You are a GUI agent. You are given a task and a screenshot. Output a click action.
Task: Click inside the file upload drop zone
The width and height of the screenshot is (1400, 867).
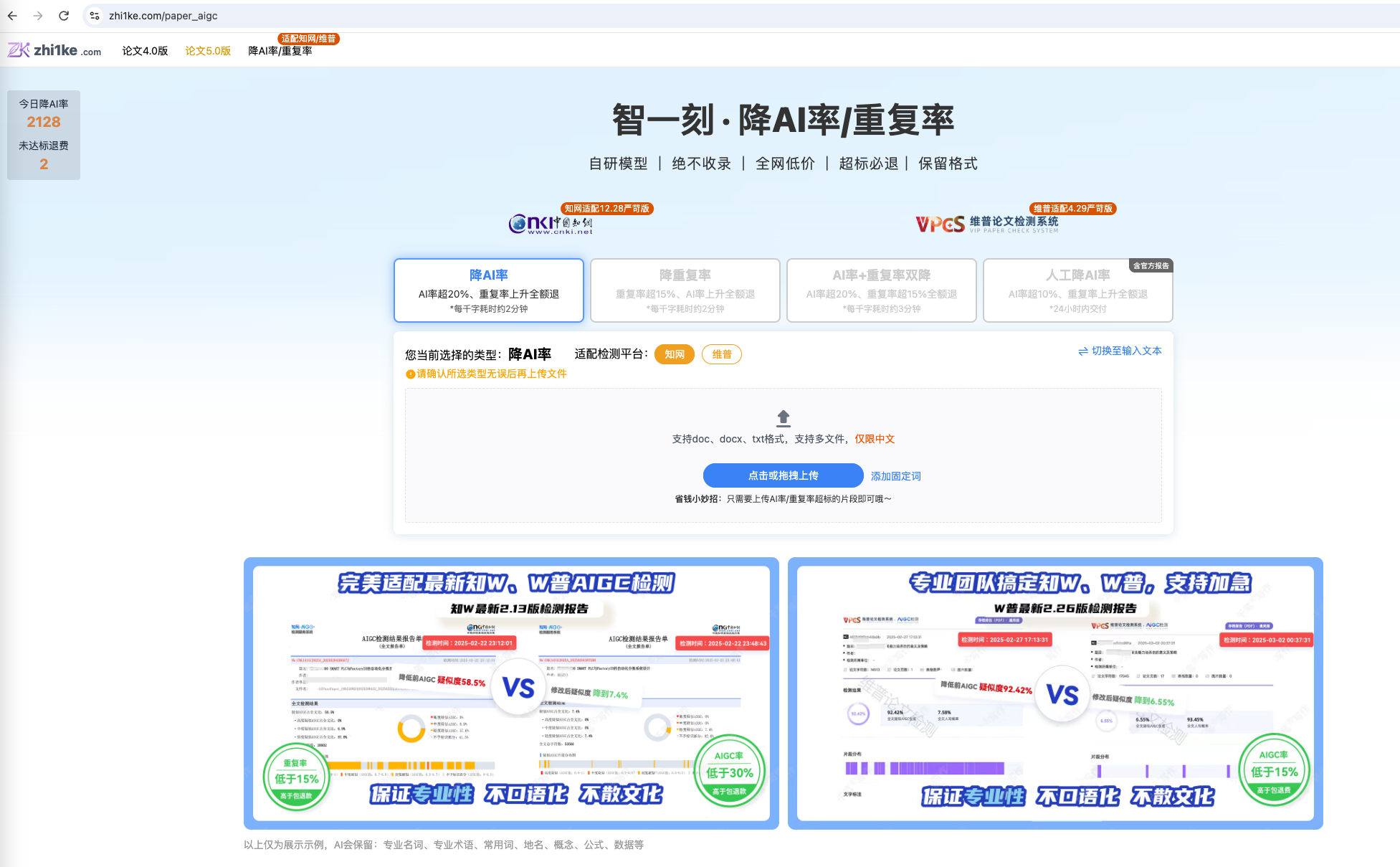[784, 455]
